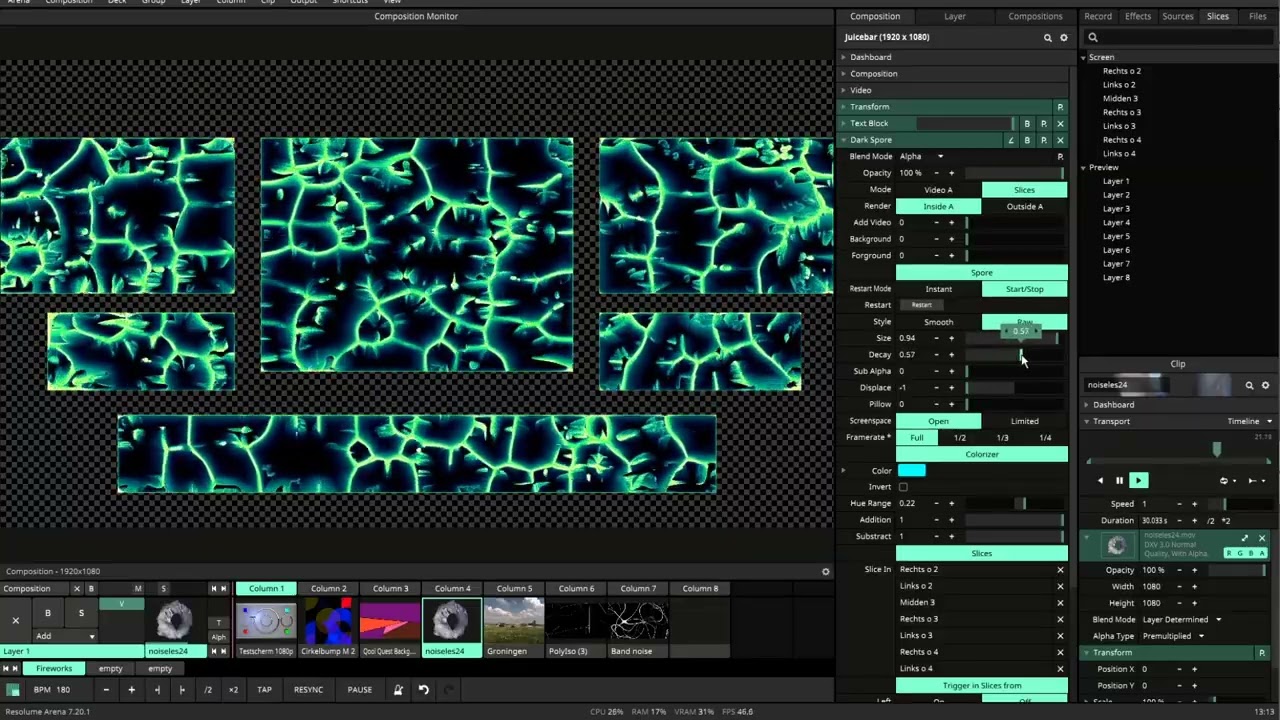Screen dimensions: 1280x720
Task: Decrease BPM with the minus button
Action: 106,689
